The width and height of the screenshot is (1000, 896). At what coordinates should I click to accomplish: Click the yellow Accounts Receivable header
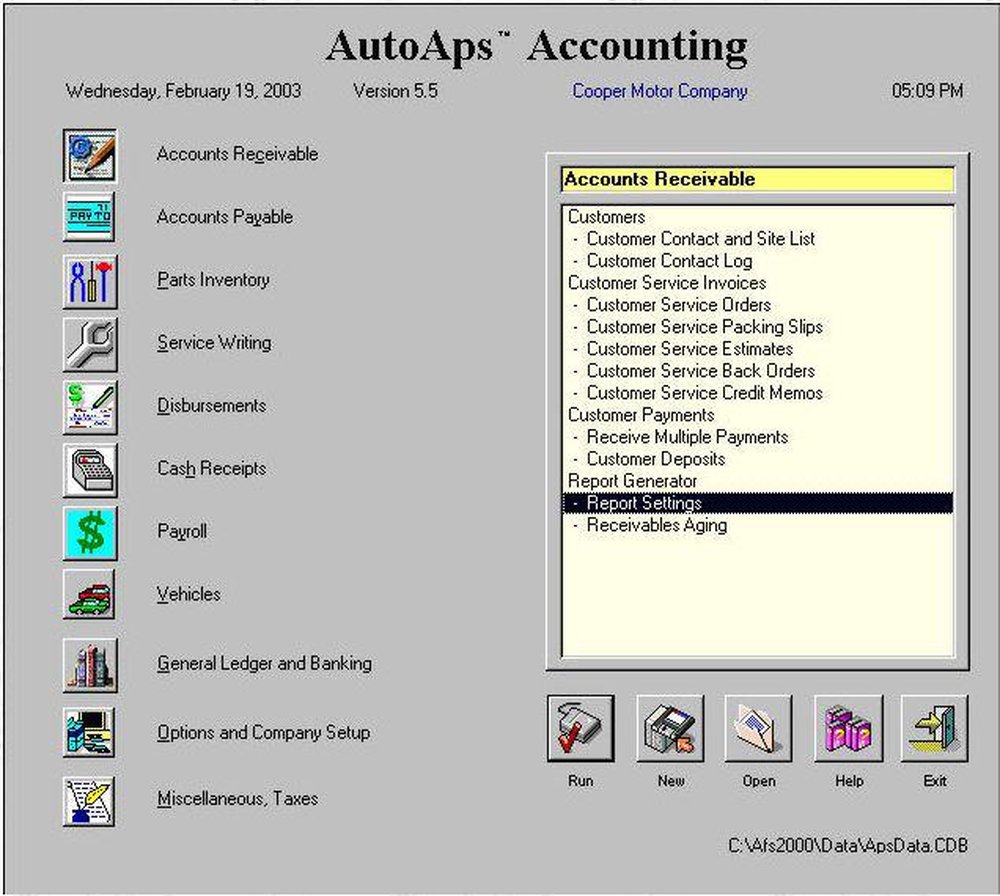click(758, 179)
